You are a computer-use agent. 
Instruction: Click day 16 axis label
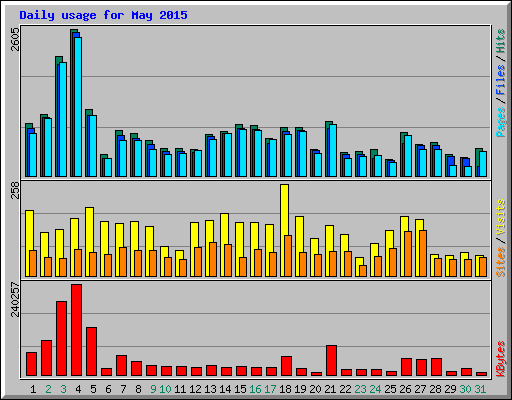click(x=255, y=389)
